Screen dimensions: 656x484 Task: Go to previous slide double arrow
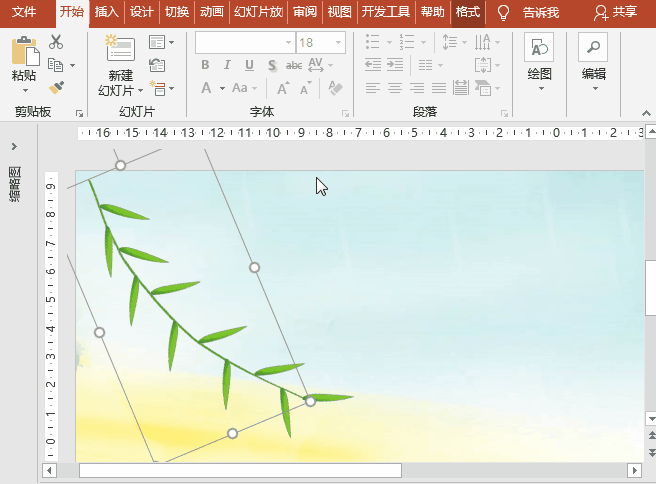point(651,435)
